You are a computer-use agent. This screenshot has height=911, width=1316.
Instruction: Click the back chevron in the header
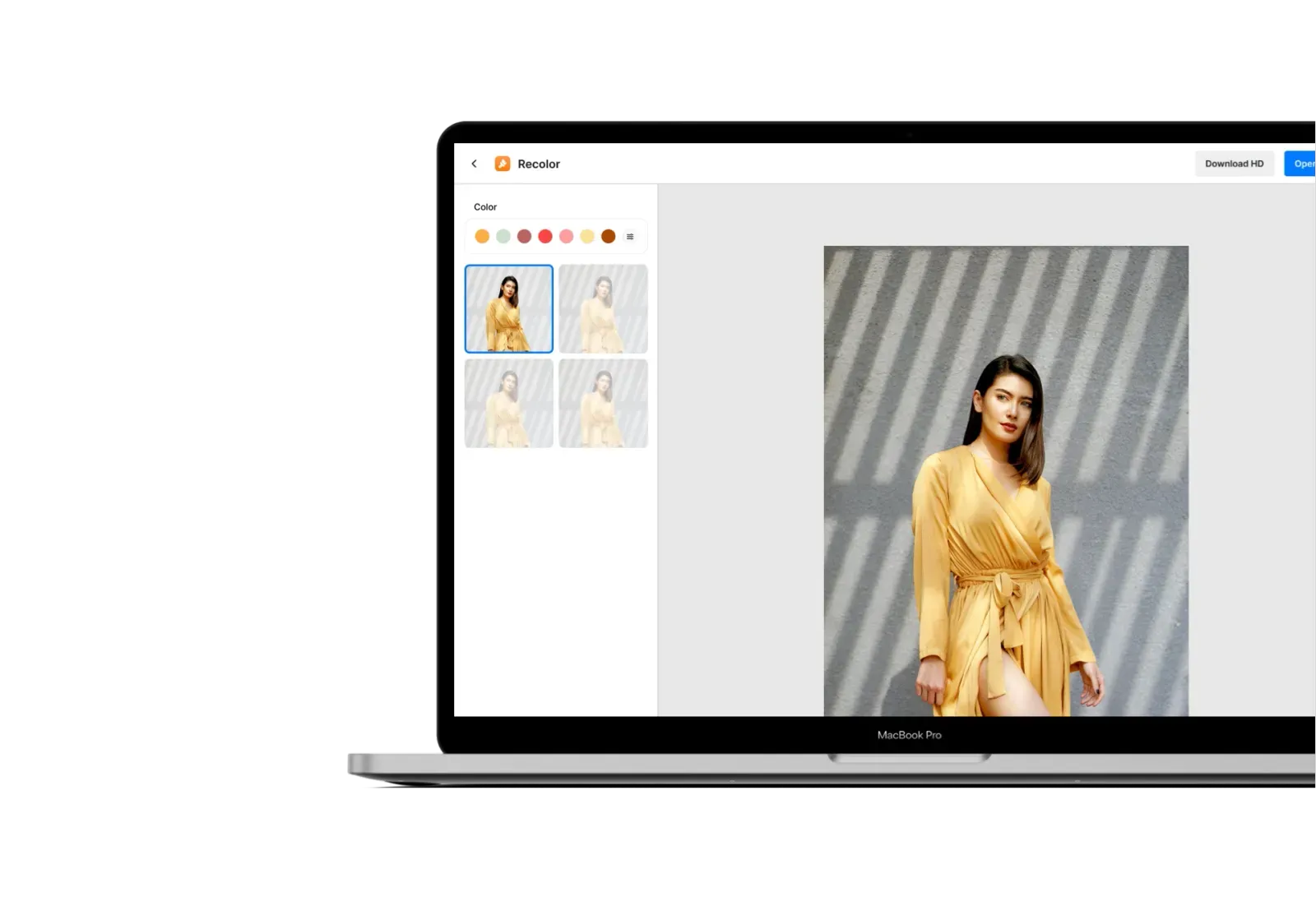475,164
